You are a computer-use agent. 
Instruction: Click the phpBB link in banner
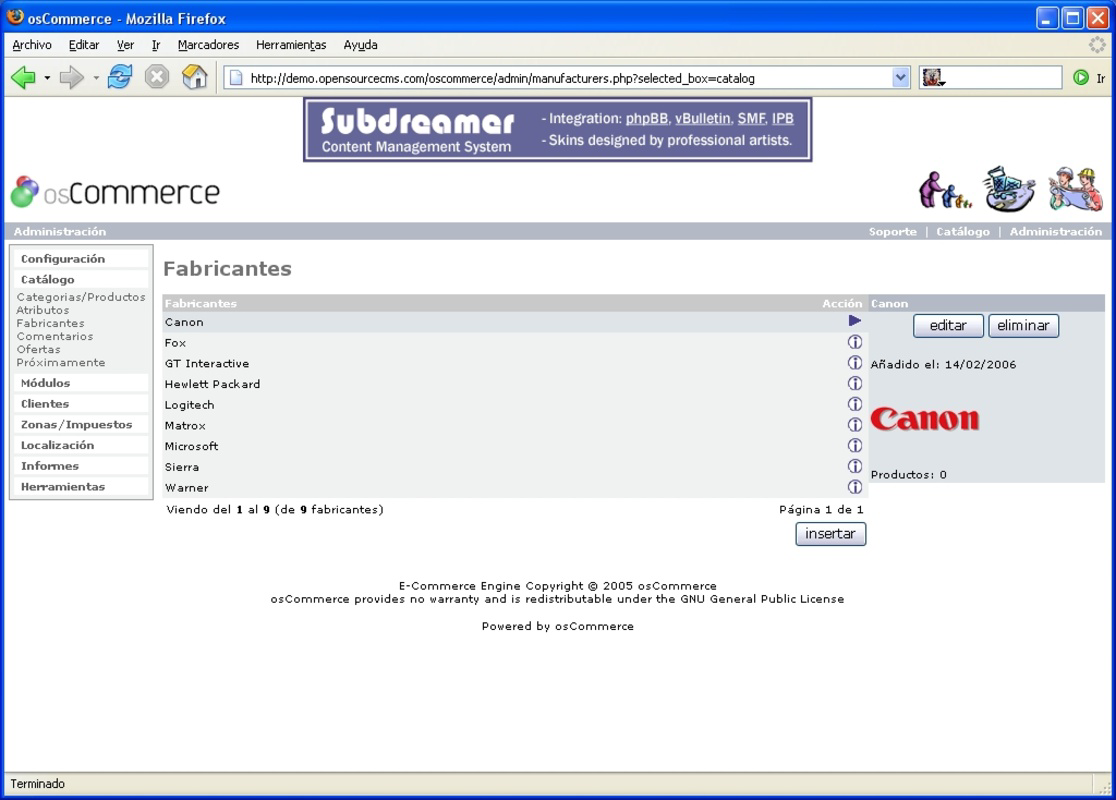coord(647,119)
